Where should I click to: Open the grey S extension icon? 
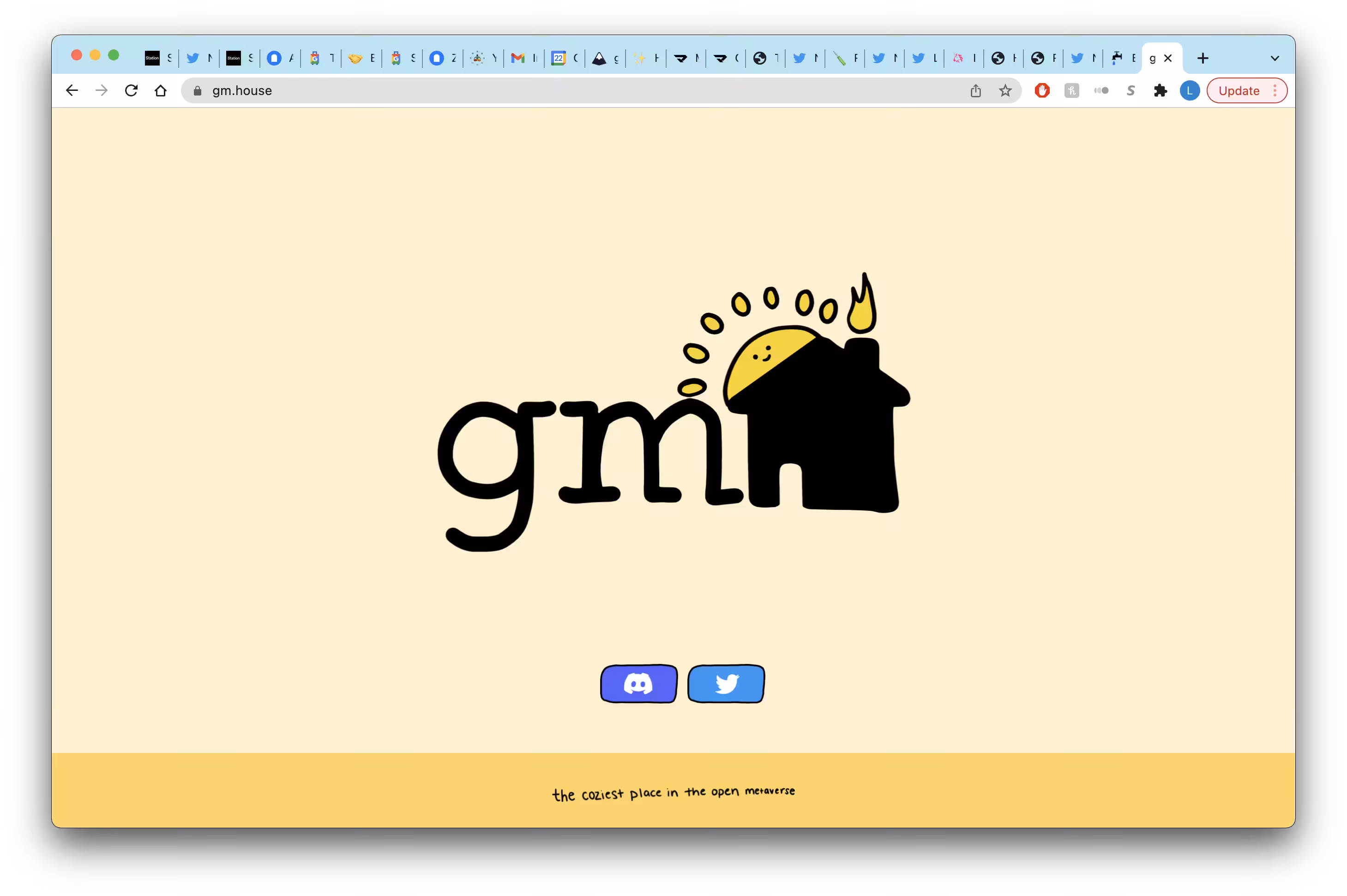click(1131, 90)
